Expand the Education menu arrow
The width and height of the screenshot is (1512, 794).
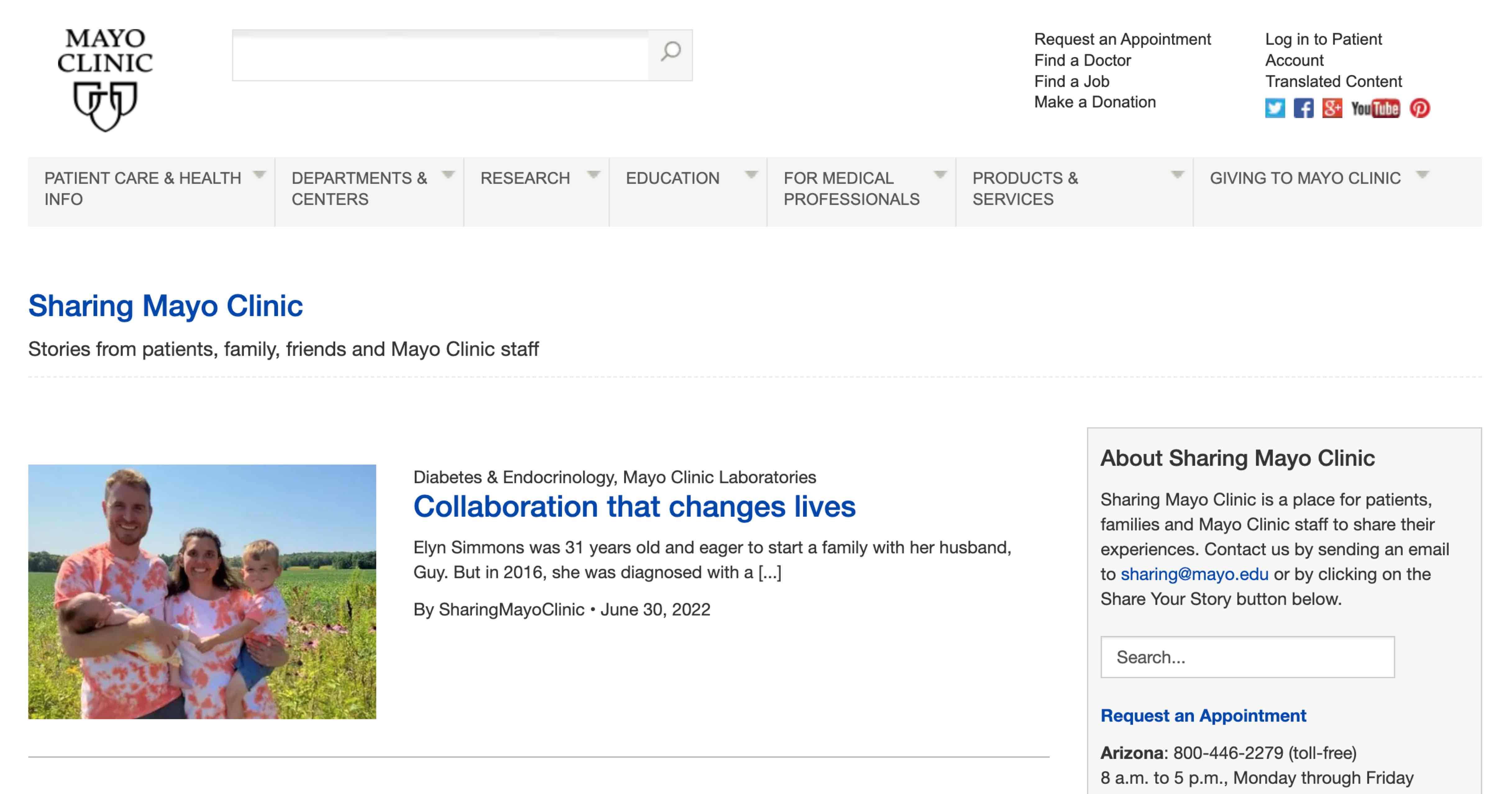751,174
